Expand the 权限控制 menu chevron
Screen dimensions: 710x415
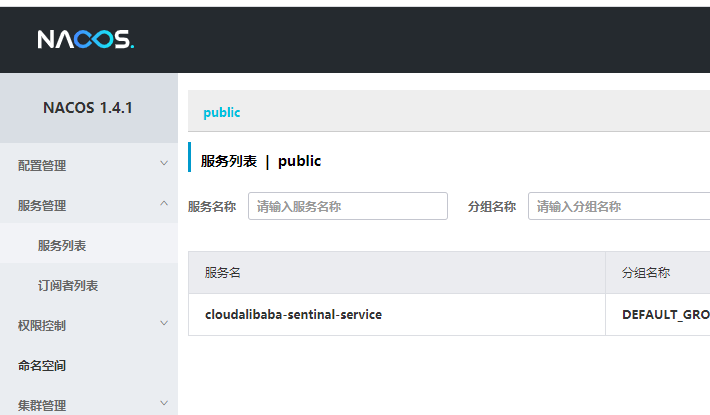click(164, 324)
